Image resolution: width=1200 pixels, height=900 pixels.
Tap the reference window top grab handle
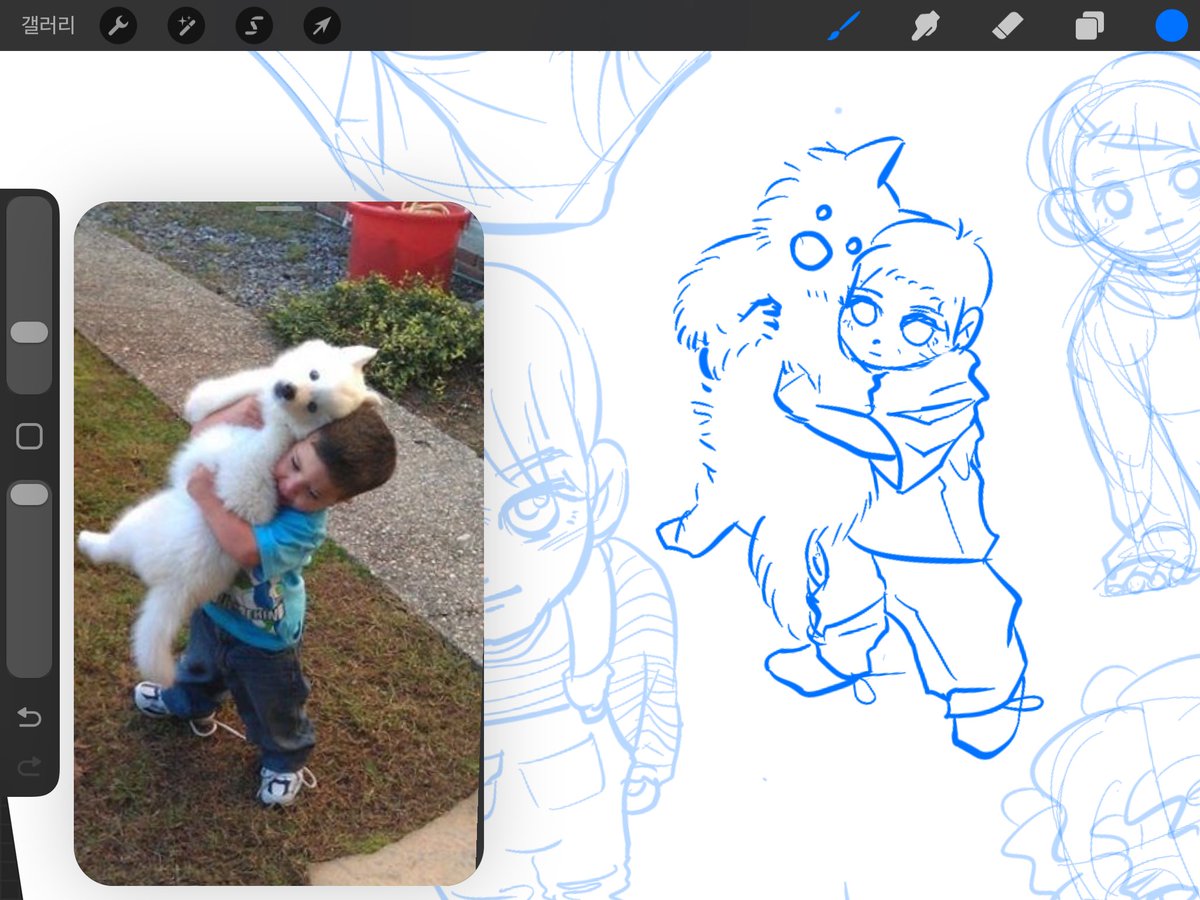(x=279, y=209)
